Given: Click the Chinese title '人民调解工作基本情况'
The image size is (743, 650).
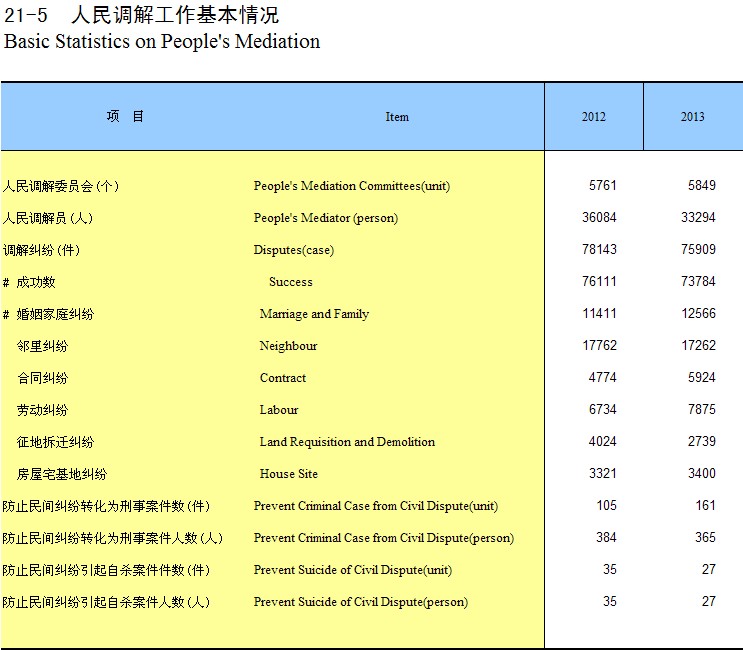Looking at the screenshot, I should (175, 15).
